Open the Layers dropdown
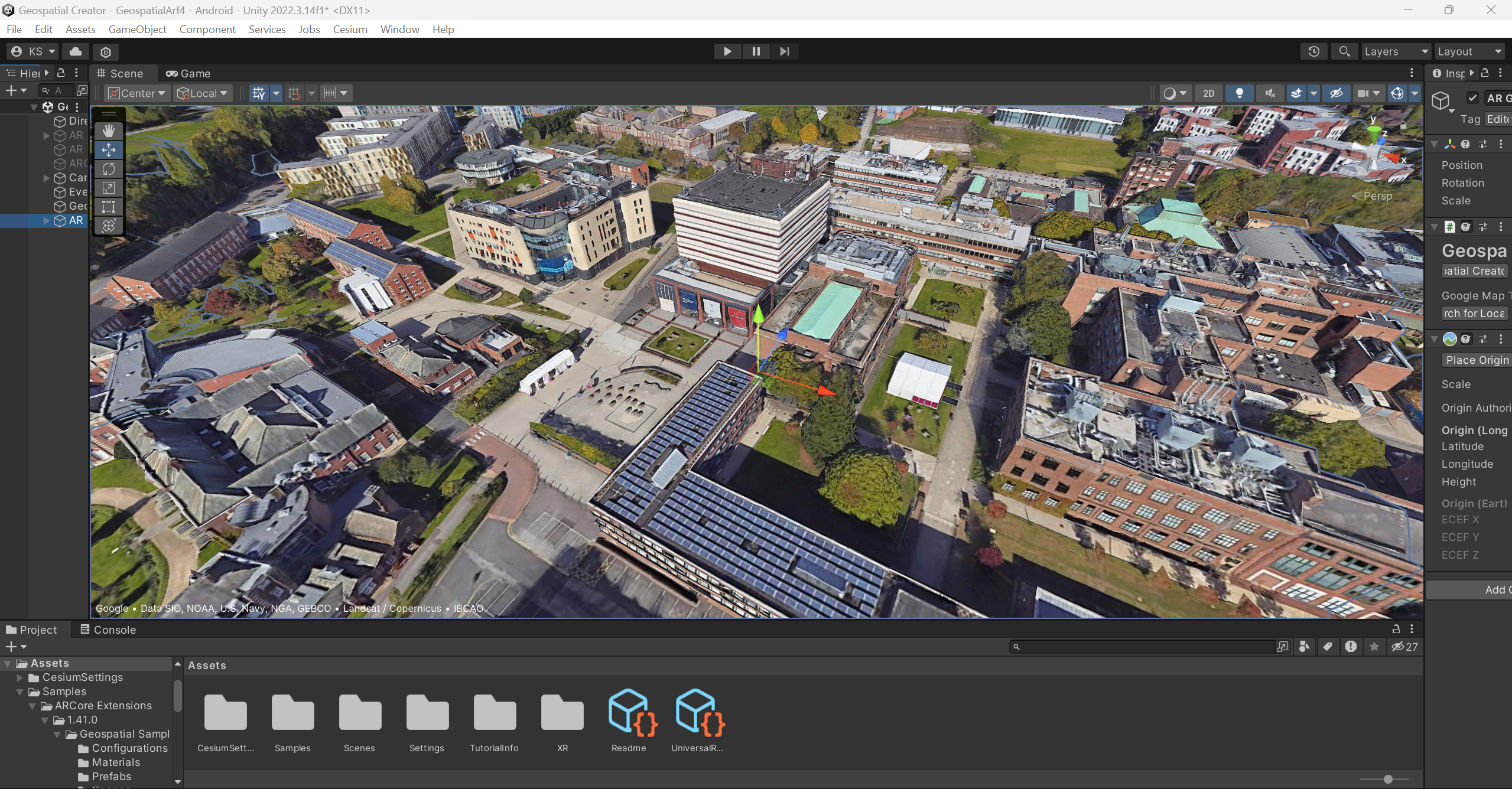The image size is (1512, 789). click(x=1396, y=51)
